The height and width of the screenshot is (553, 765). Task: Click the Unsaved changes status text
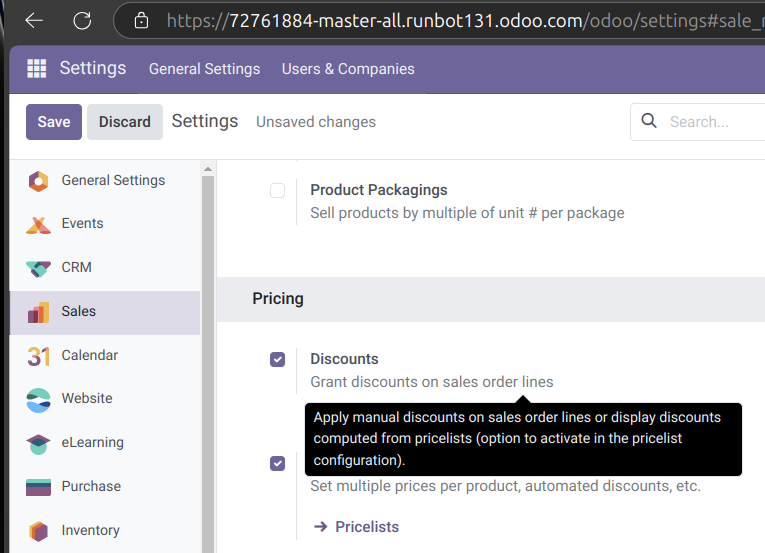[316, 122]
